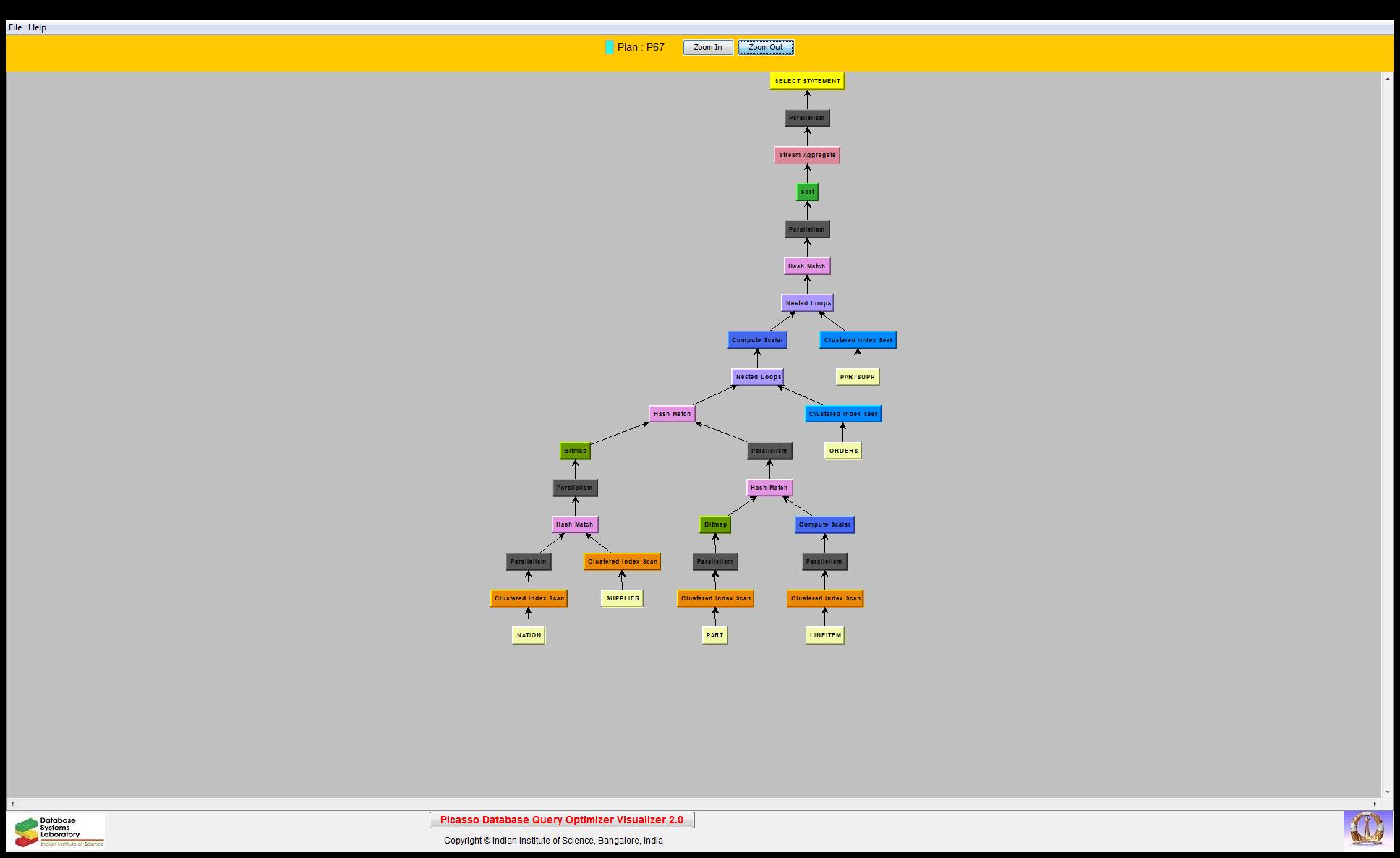The width and height of the screenshot is (1400, 858).
Task: Open the Help menu
Action: [x=37, y=27]
